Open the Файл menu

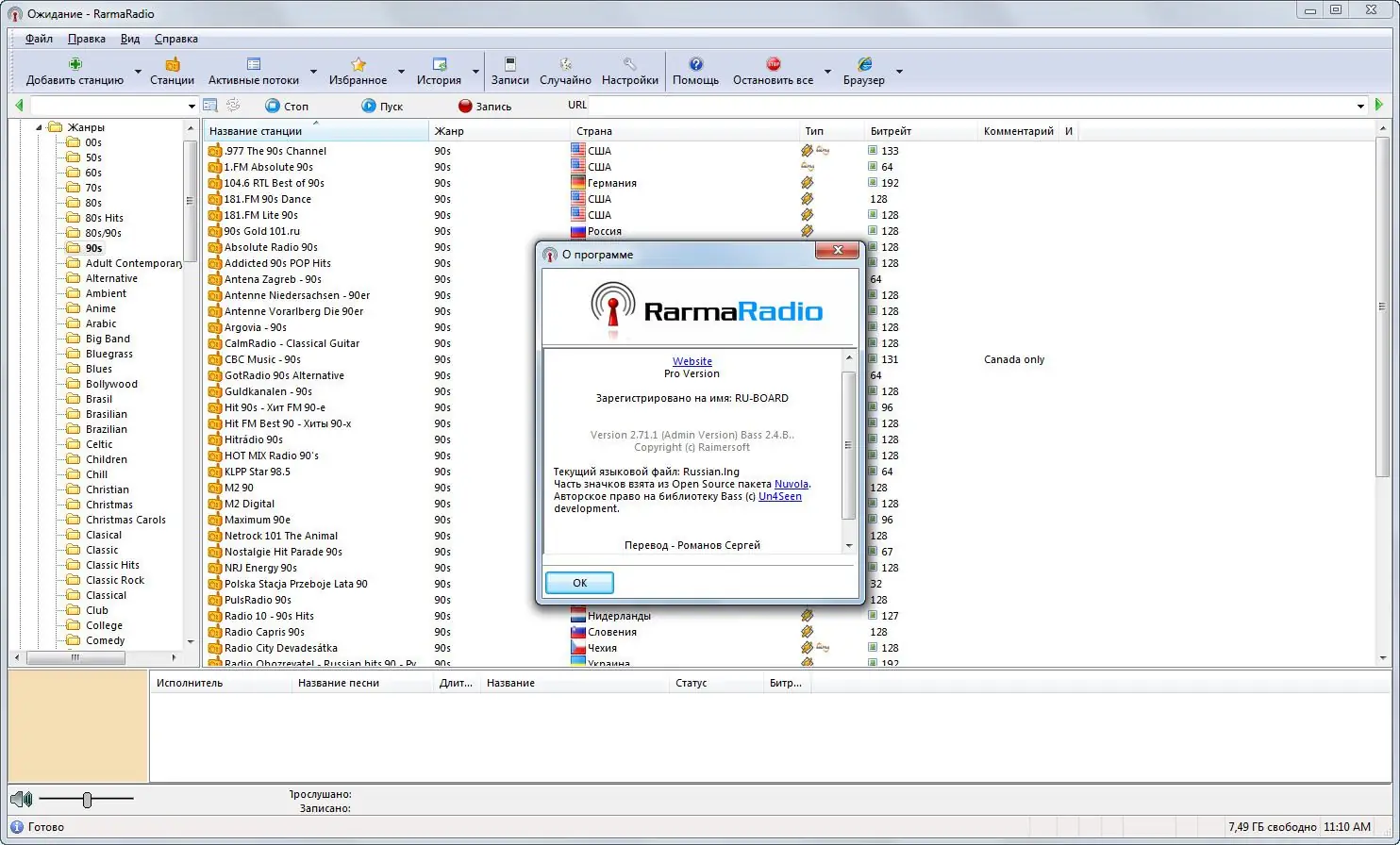click(37, 39)
